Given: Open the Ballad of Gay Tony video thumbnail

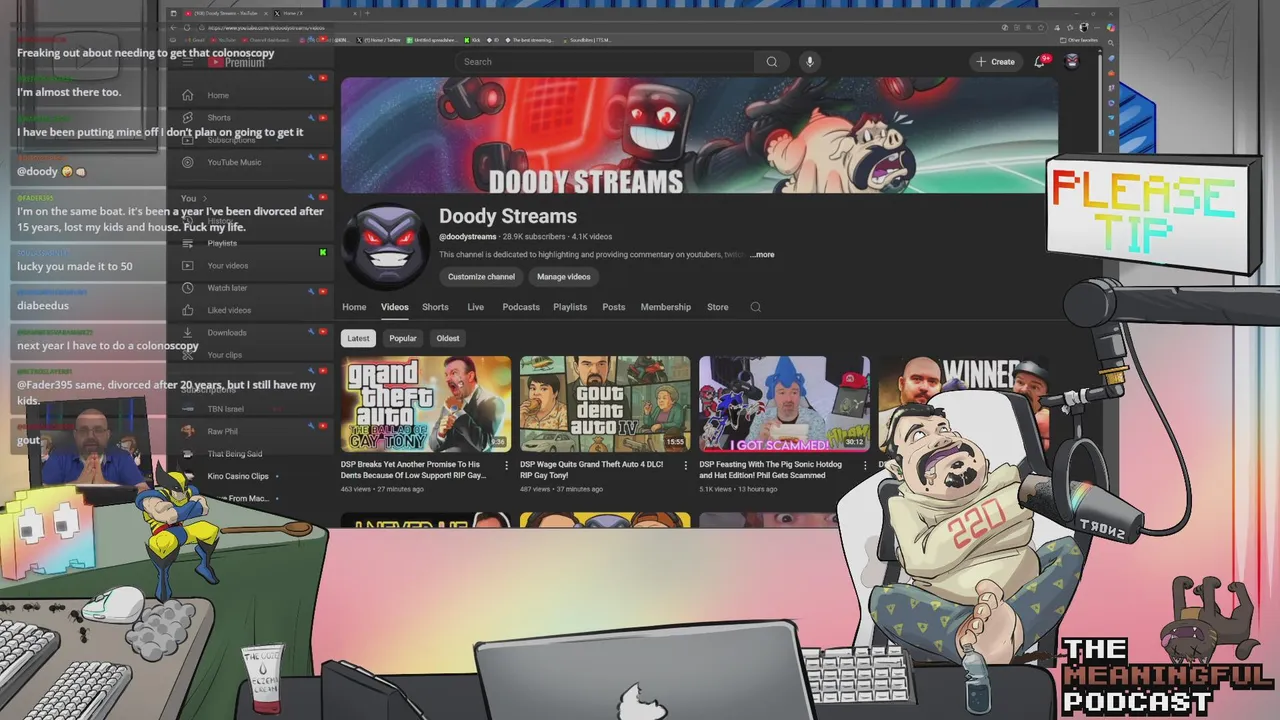Looking at the screenshot, I should pos(426,404).
